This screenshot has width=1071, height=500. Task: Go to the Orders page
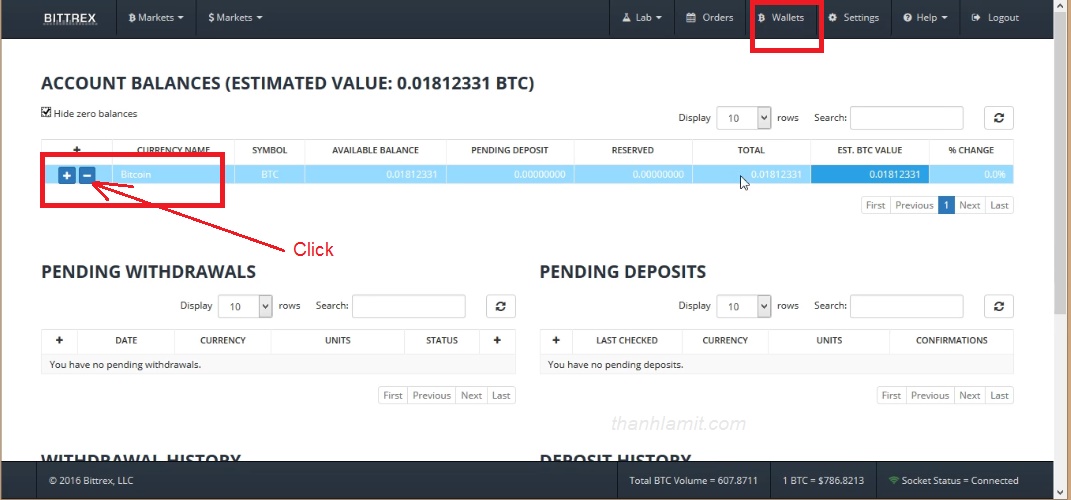point(710,18)
